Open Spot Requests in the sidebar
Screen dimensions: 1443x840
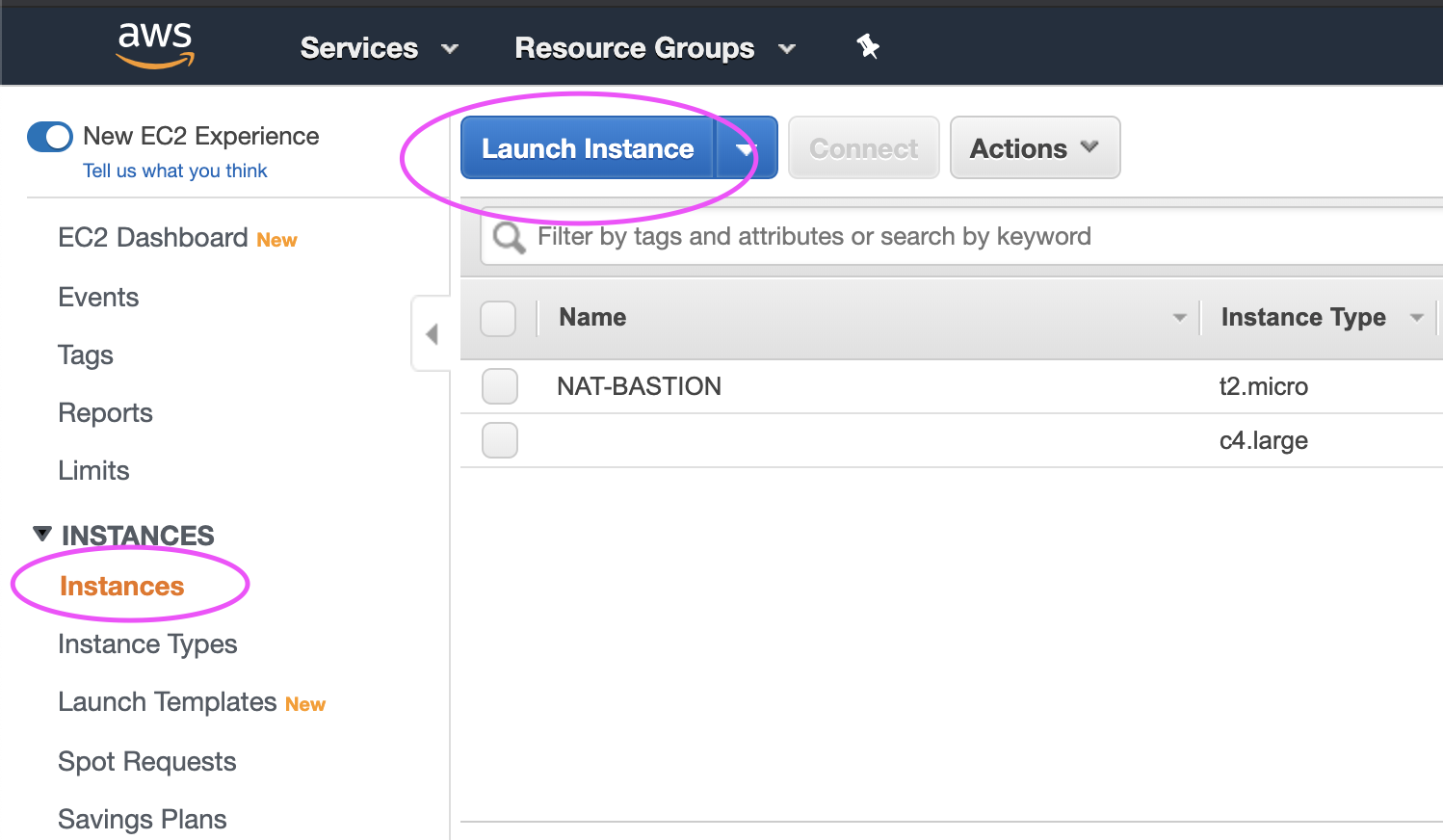(x=147, y=762)
